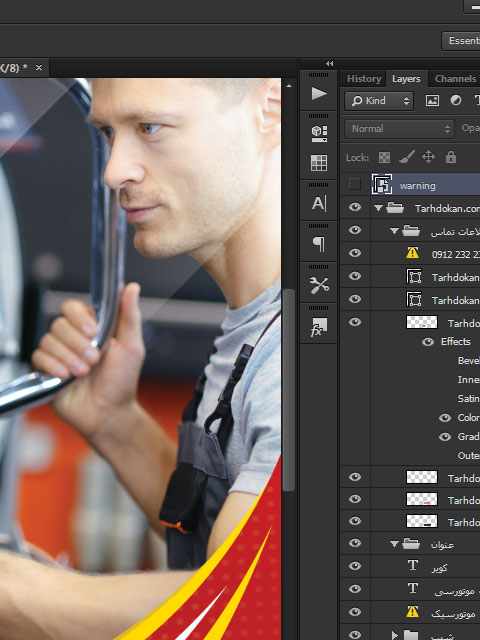The width and height of the screenshot is (480, 640).
Task: Click the canvas vertical scrollbar thumb
Action: click(x=289, y=390)
